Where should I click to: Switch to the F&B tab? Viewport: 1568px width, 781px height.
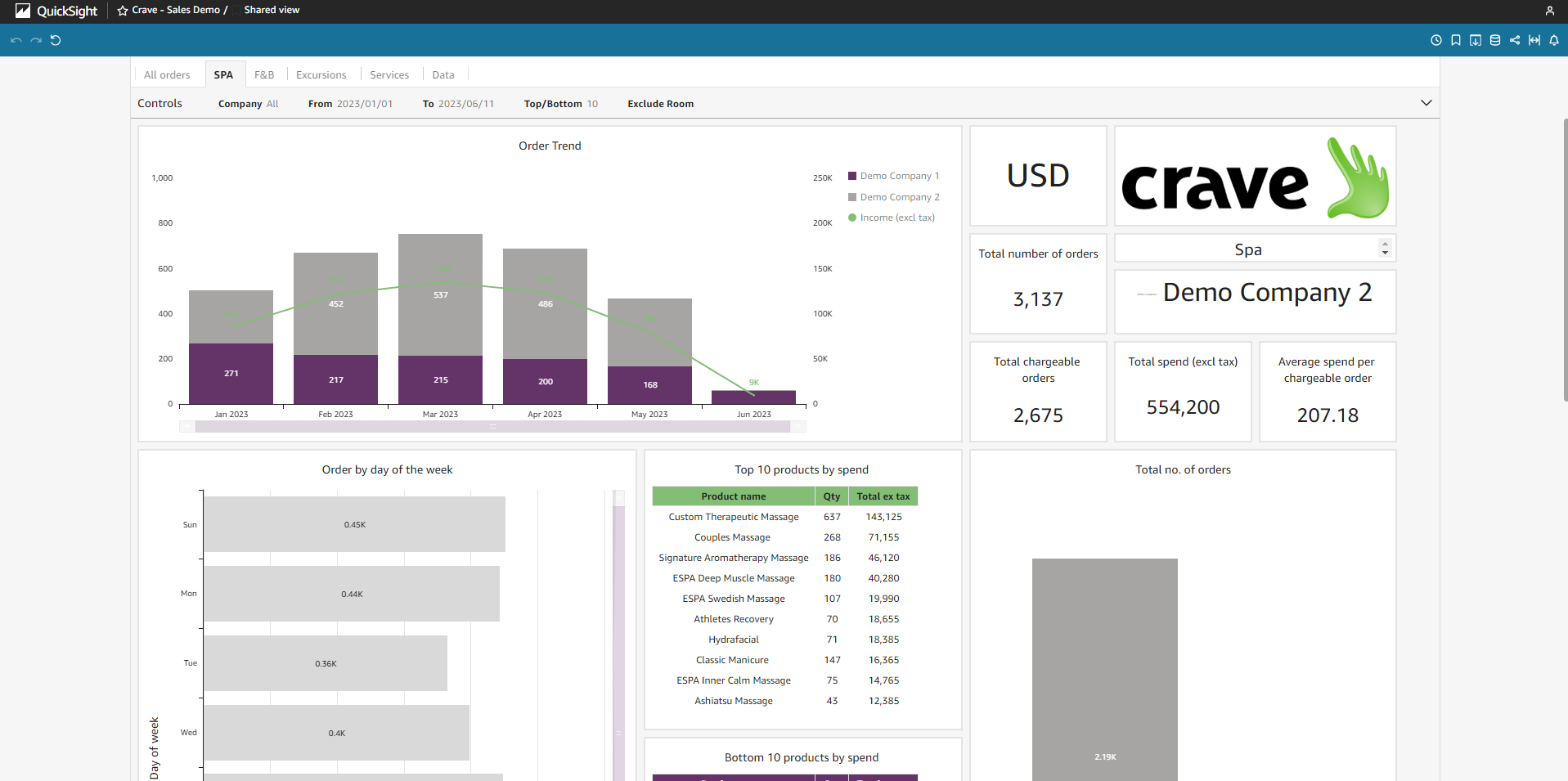(x=264, y=74)
